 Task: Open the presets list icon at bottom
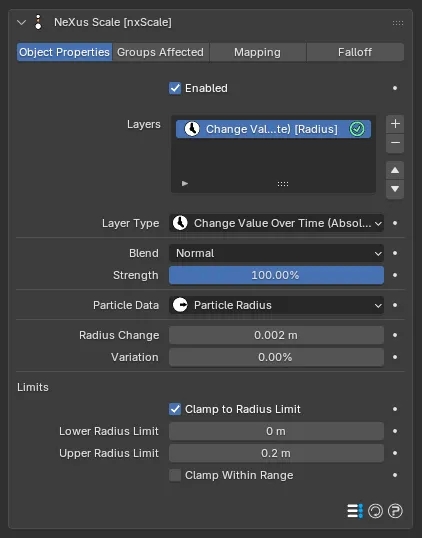(x=355, y=511)
